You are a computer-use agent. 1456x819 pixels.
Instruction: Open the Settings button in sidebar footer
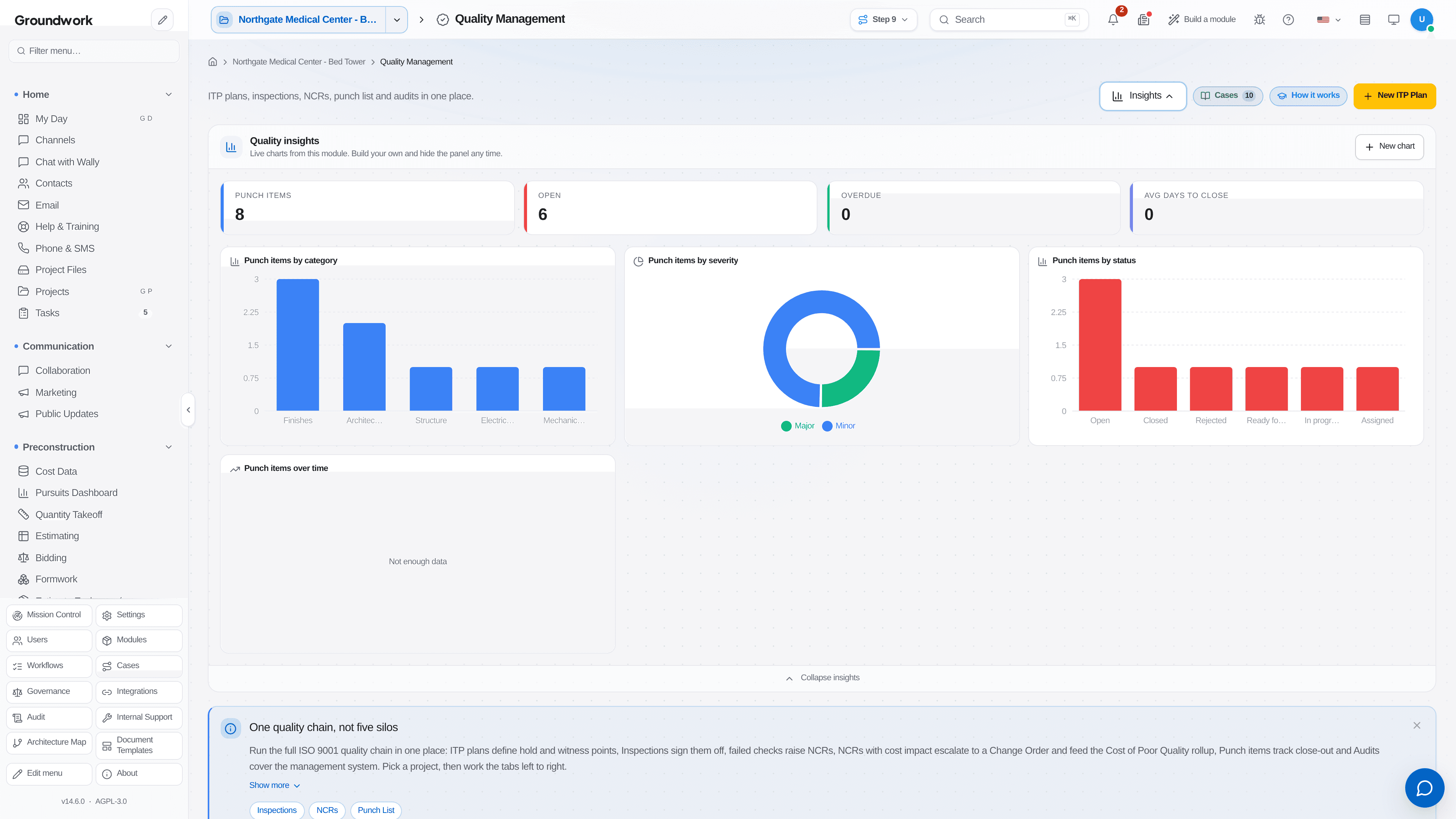(139, 615)
